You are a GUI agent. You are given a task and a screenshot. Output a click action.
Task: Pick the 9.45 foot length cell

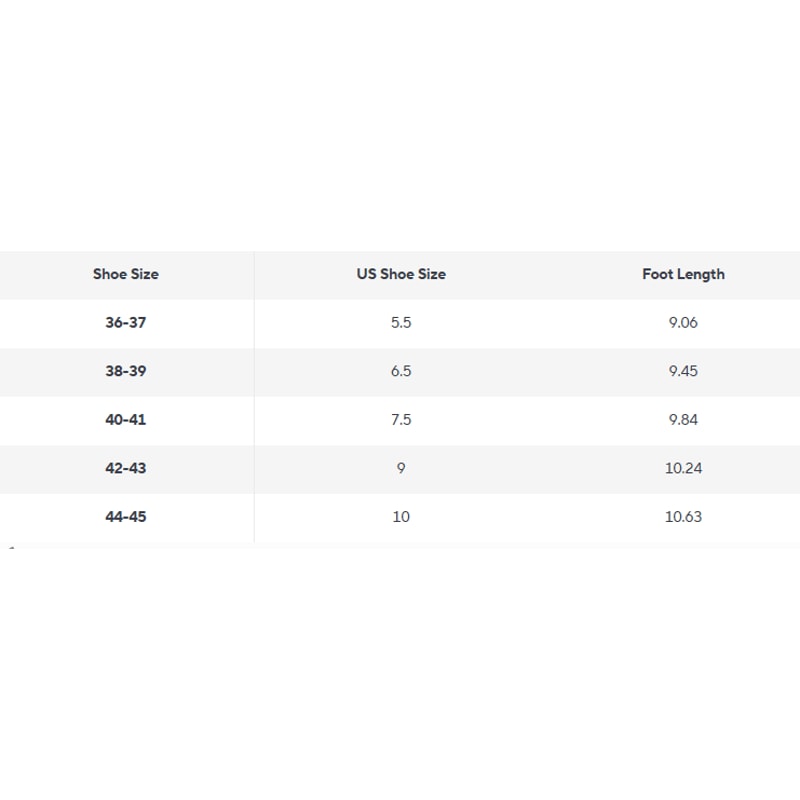click(x=683, y=371)
